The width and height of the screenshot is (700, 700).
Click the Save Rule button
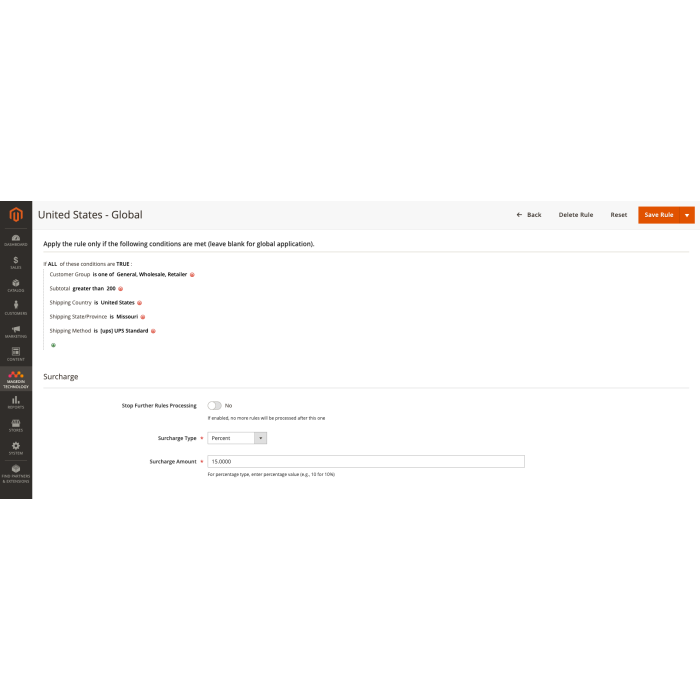click(659, 215)
